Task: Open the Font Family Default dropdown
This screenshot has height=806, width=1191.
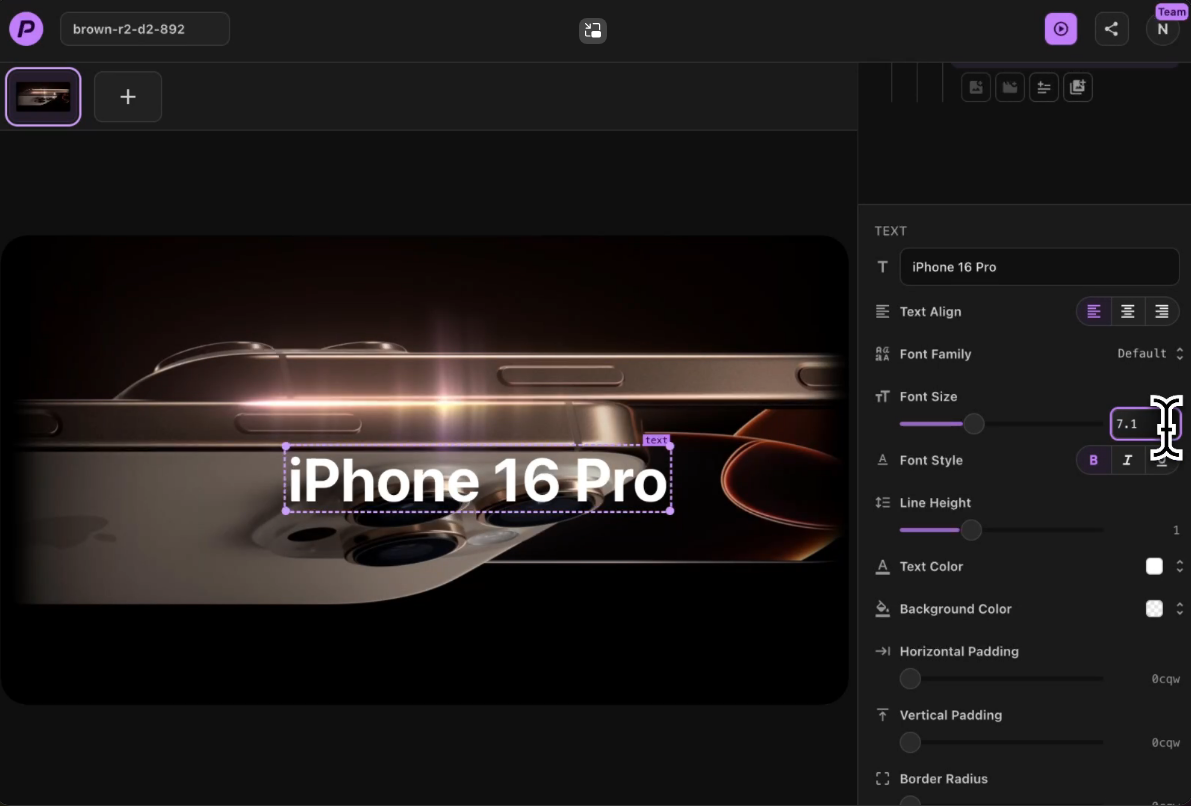Action: (1150, 353)
